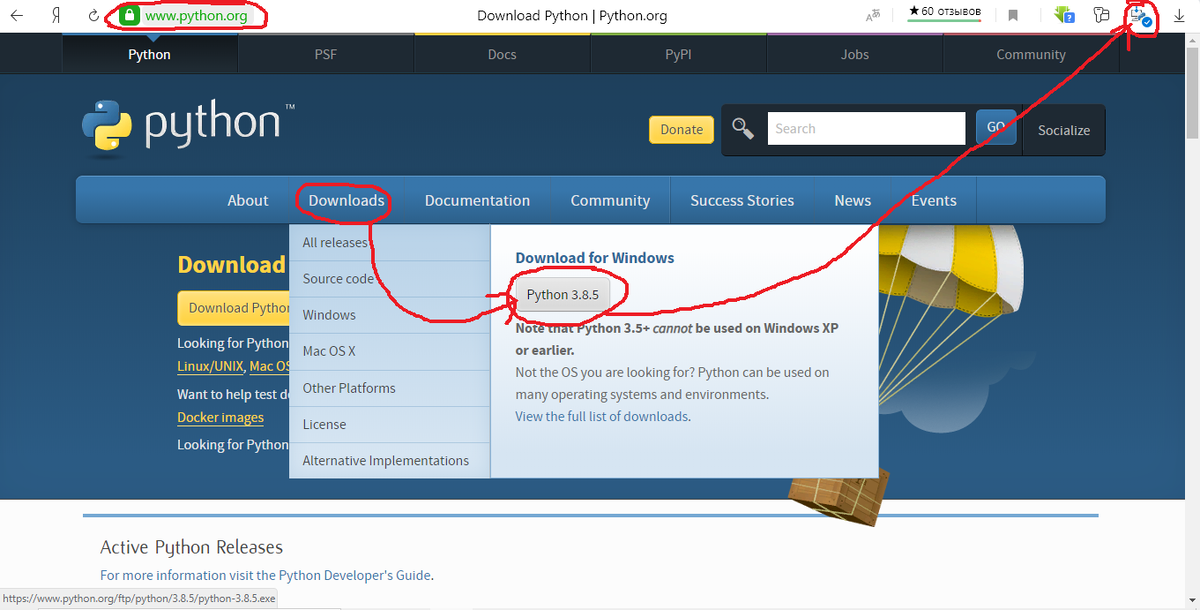Image resolution: width=1200 pixels, height=610 pixels.
Task: Open the News navigation item
Action: 853,200
